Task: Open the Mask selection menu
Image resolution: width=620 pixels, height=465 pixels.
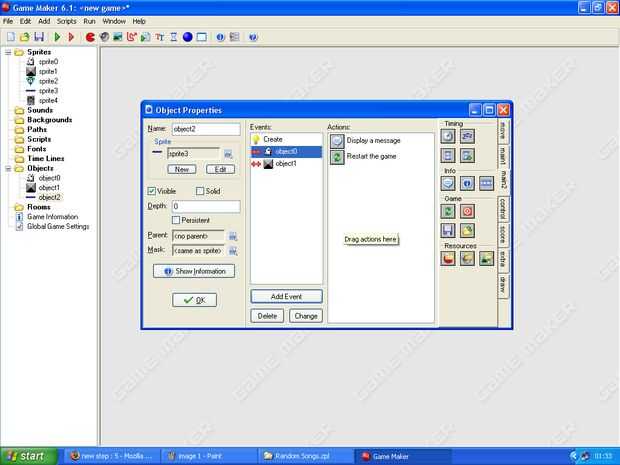Action: coord(233,251)
